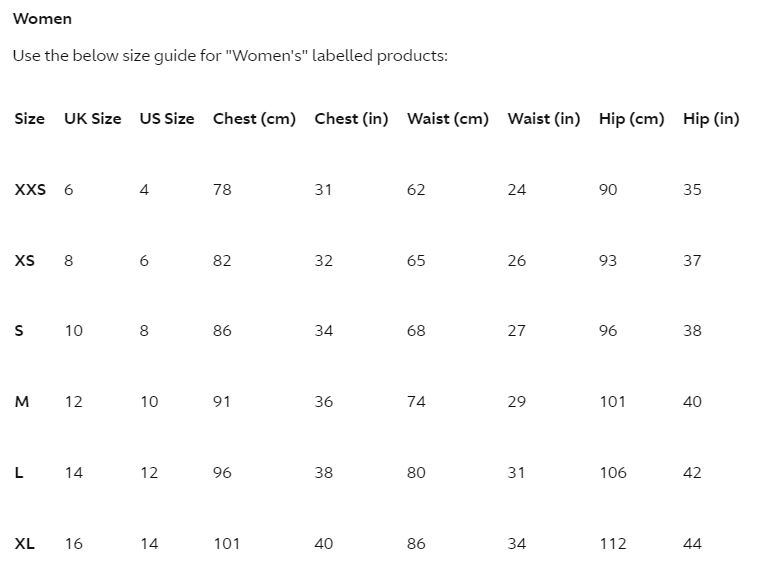Click the Women heading text

[x=43, y=19]
